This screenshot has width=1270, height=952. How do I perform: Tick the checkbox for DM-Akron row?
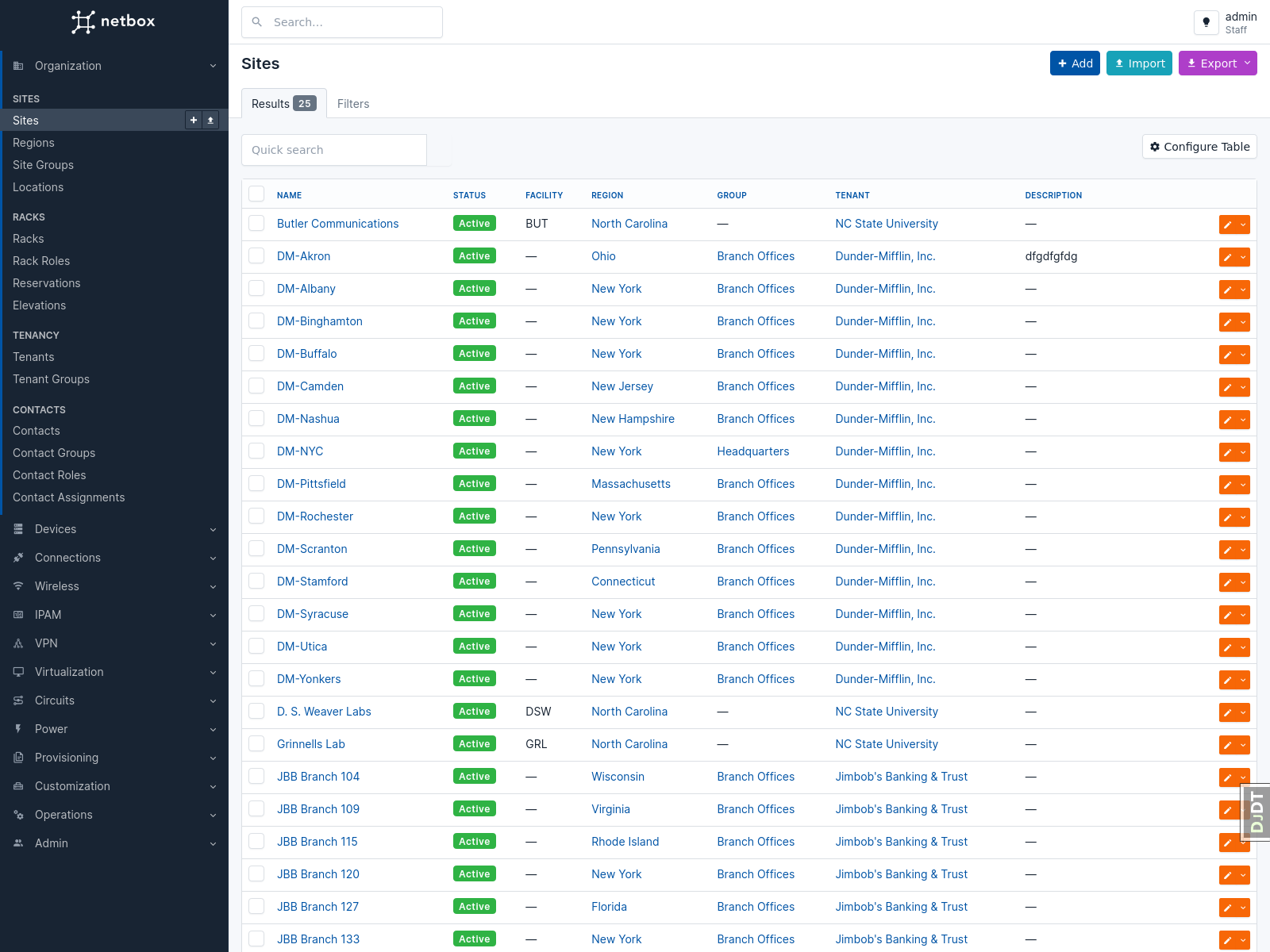point(256,255)
